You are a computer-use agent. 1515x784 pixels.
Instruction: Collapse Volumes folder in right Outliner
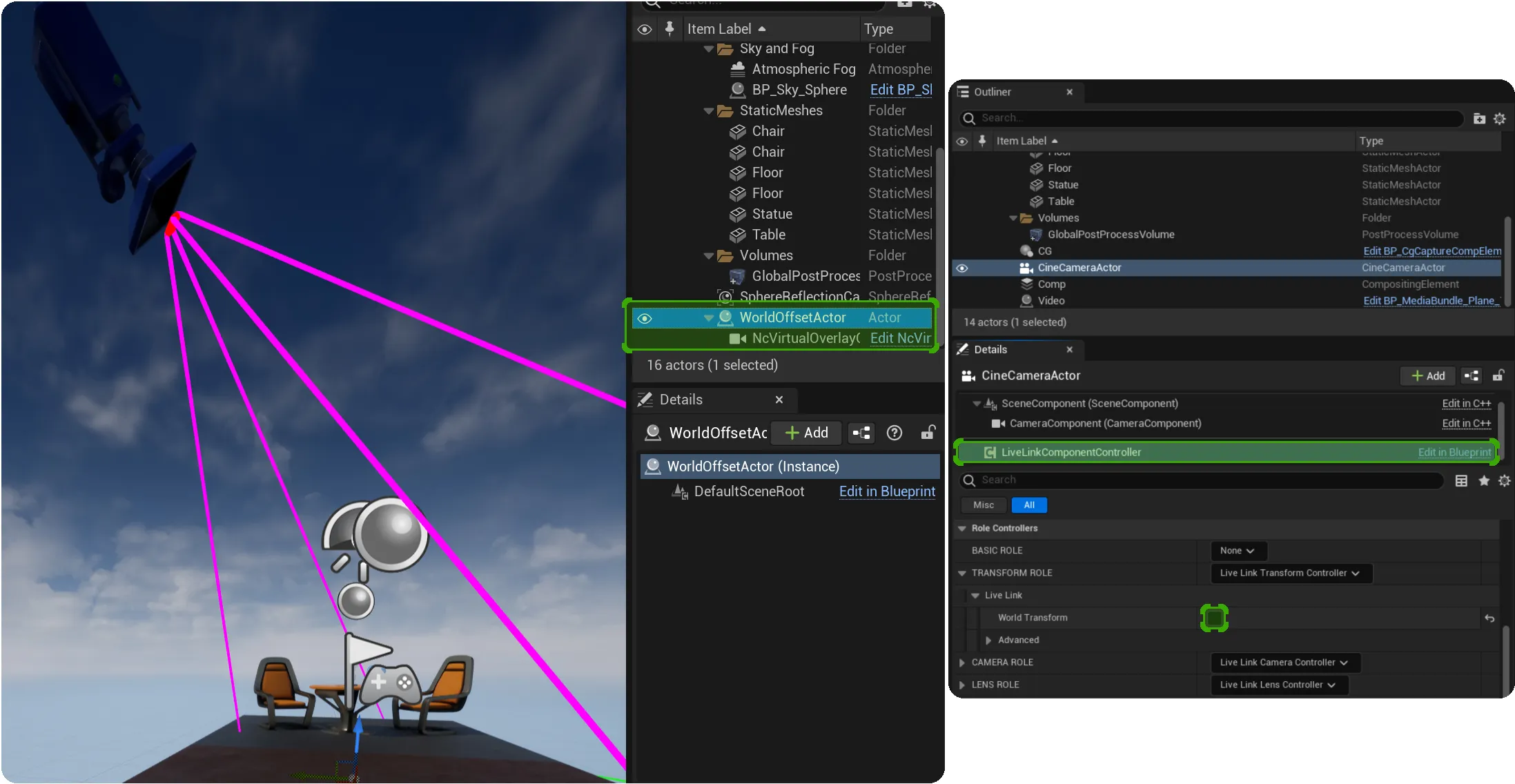pyautogui.click(x=1013, y=218)
